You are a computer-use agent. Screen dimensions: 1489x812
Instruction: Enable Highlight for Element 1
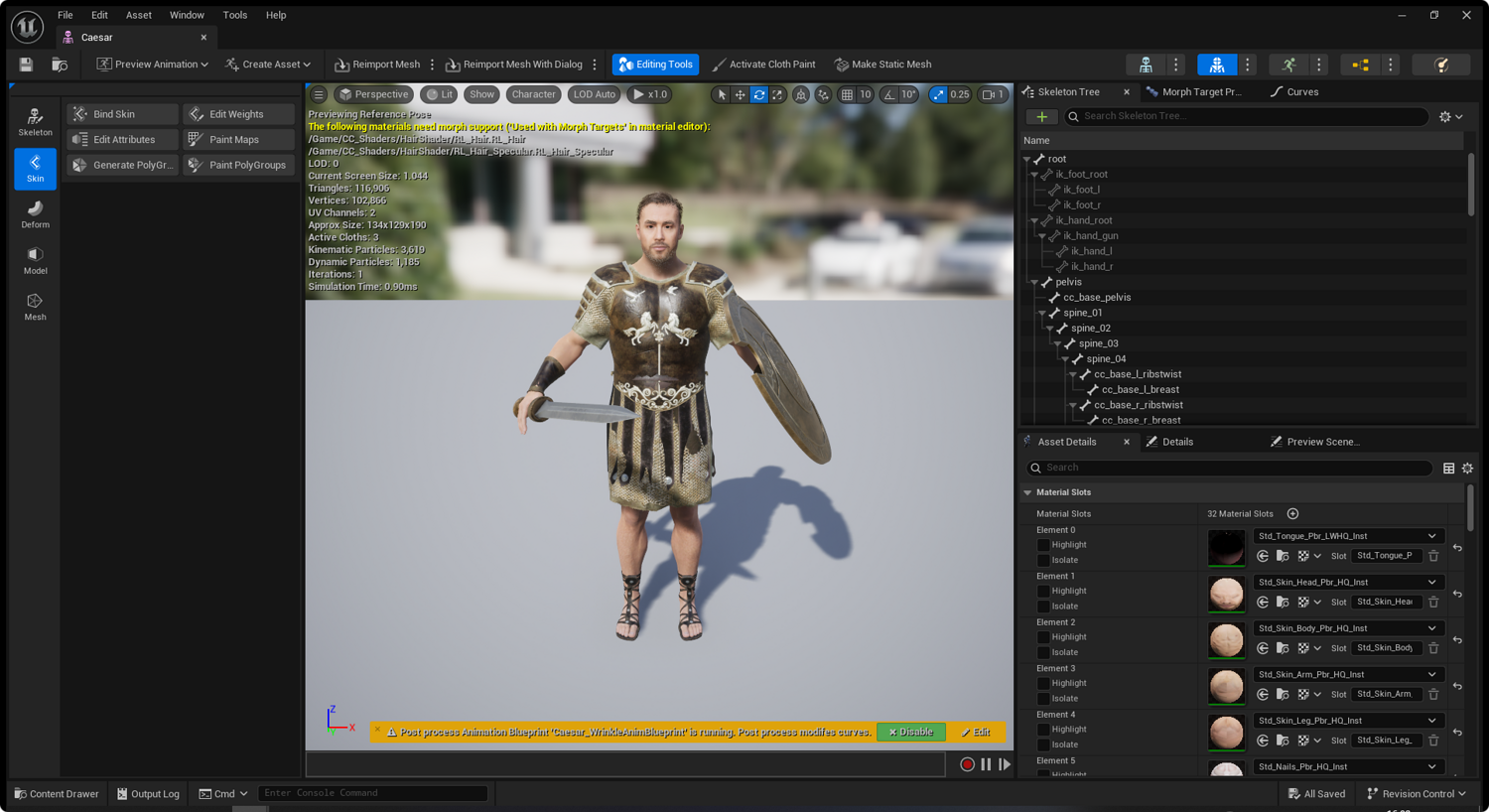tap(1043, 591)
